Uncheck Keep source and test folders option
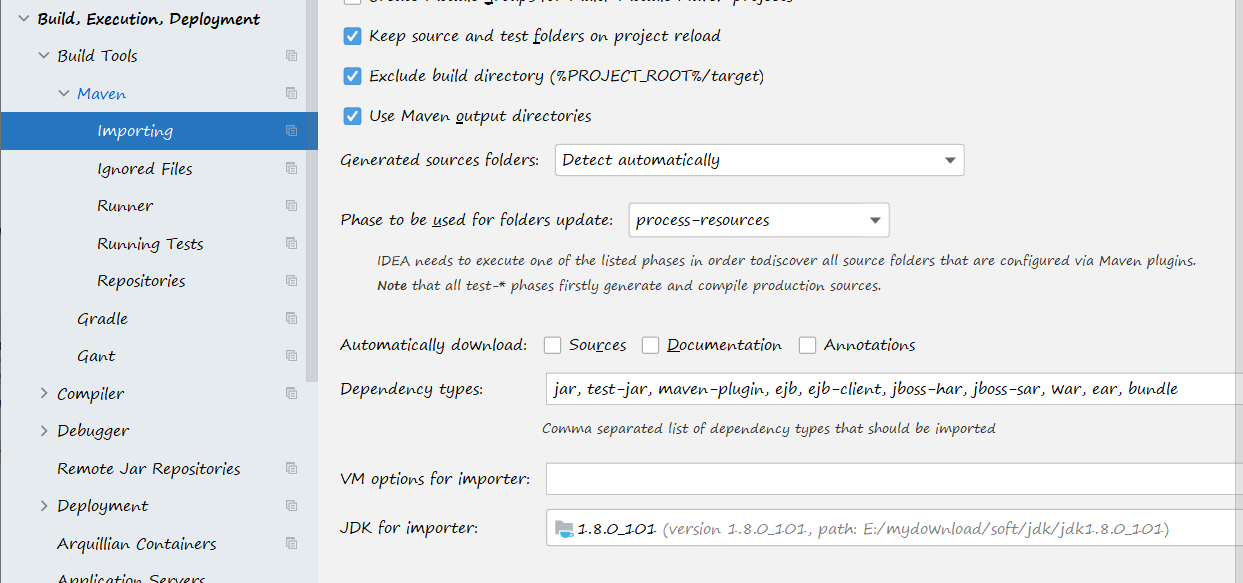This screenshot has width=1243, height=583. click(352, 36)
